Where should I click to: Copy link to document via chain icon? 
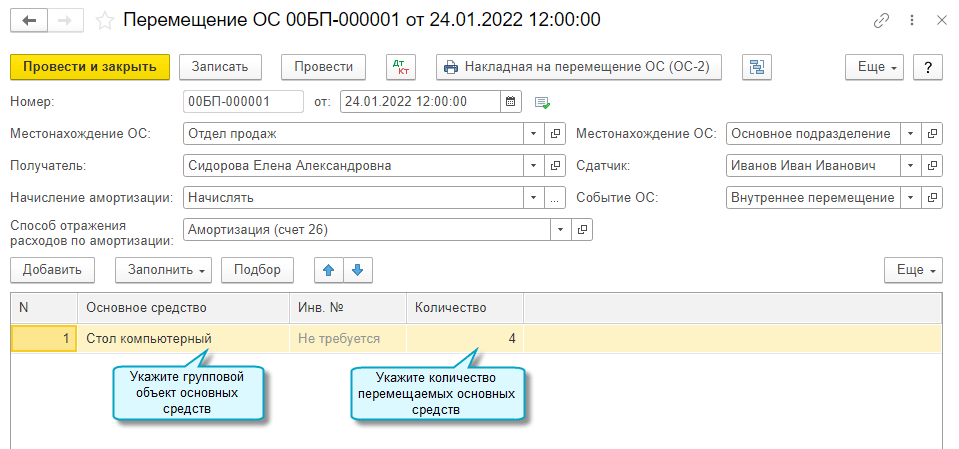click(881, 21)
